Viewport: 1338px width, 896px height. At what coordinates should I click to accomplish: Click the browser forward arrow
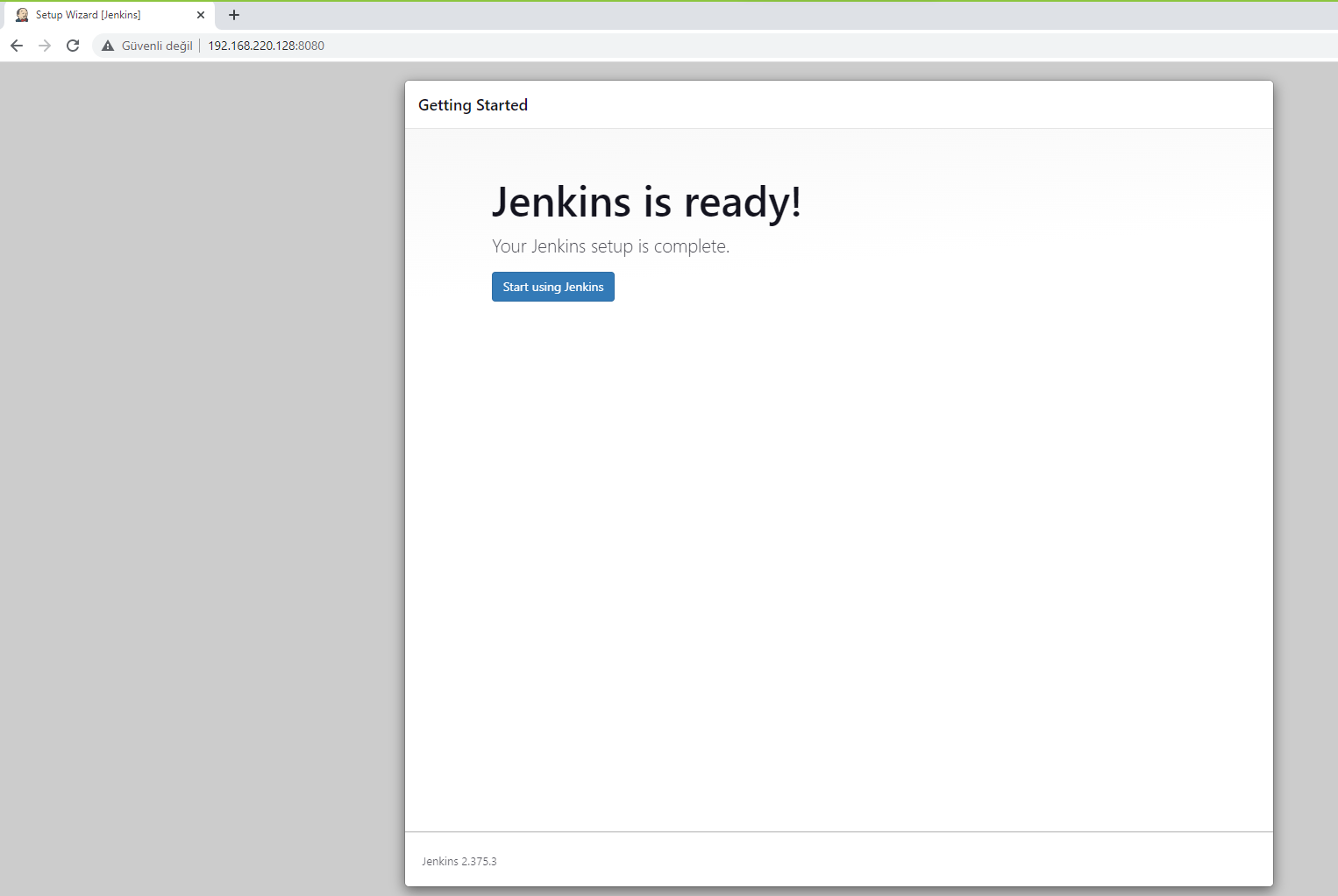point(45,46)
